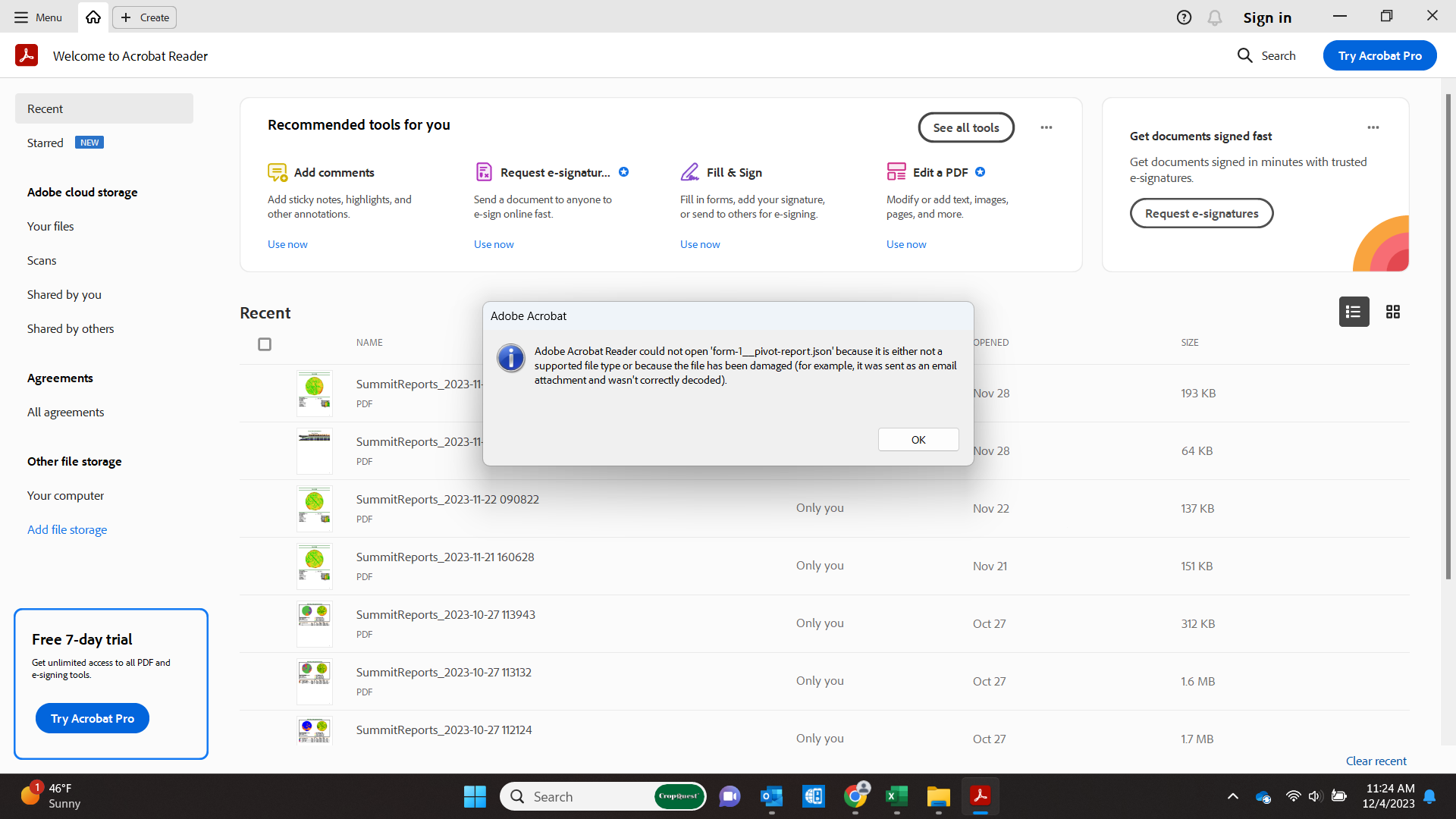Click the Add comments tool icon
This screenshot has height=819, width=1456.
click(x=277, y=172)
